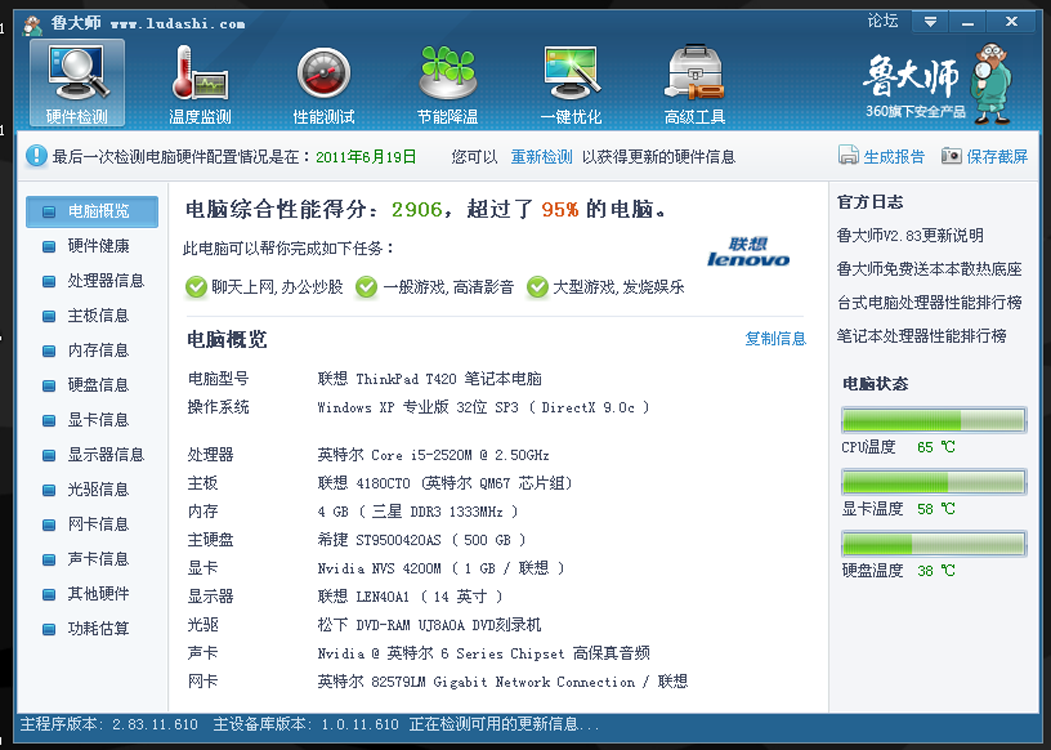Open the 温度监测 temperature monitor

(200, 84)
